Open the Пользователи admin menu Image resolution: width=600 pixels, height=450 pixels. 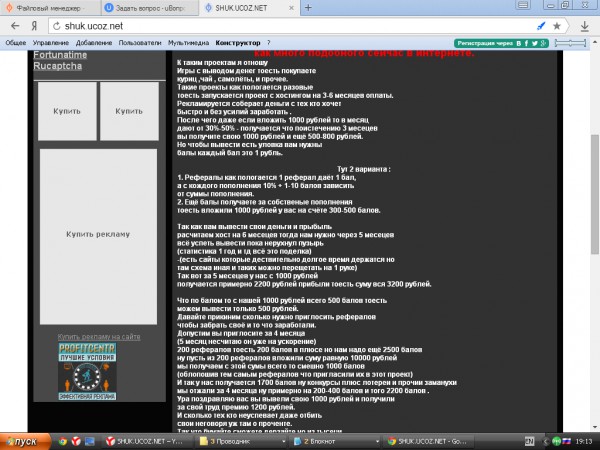tap(140, 43)
